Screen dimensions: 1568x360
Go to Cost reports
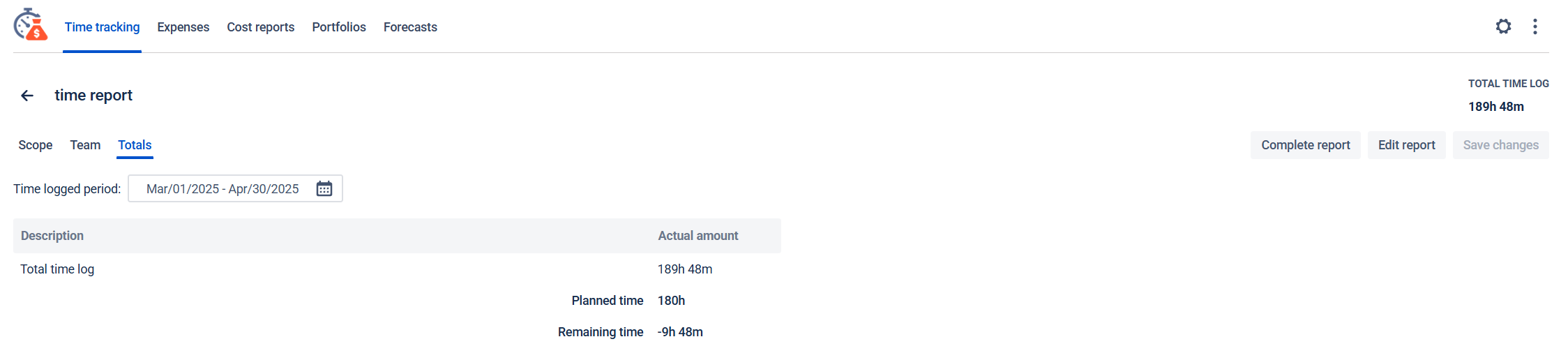(x=260, y=27)
